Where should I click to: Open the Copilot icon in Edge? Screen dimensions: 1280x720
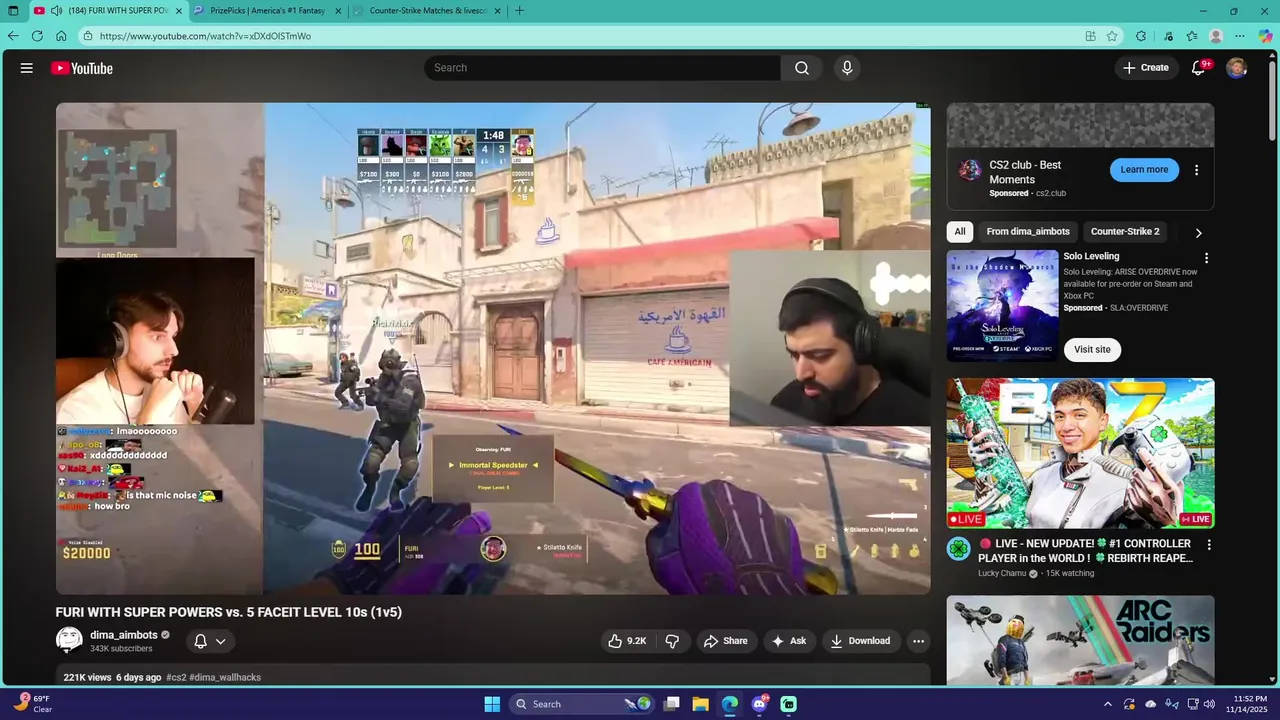click(1265, 36)
